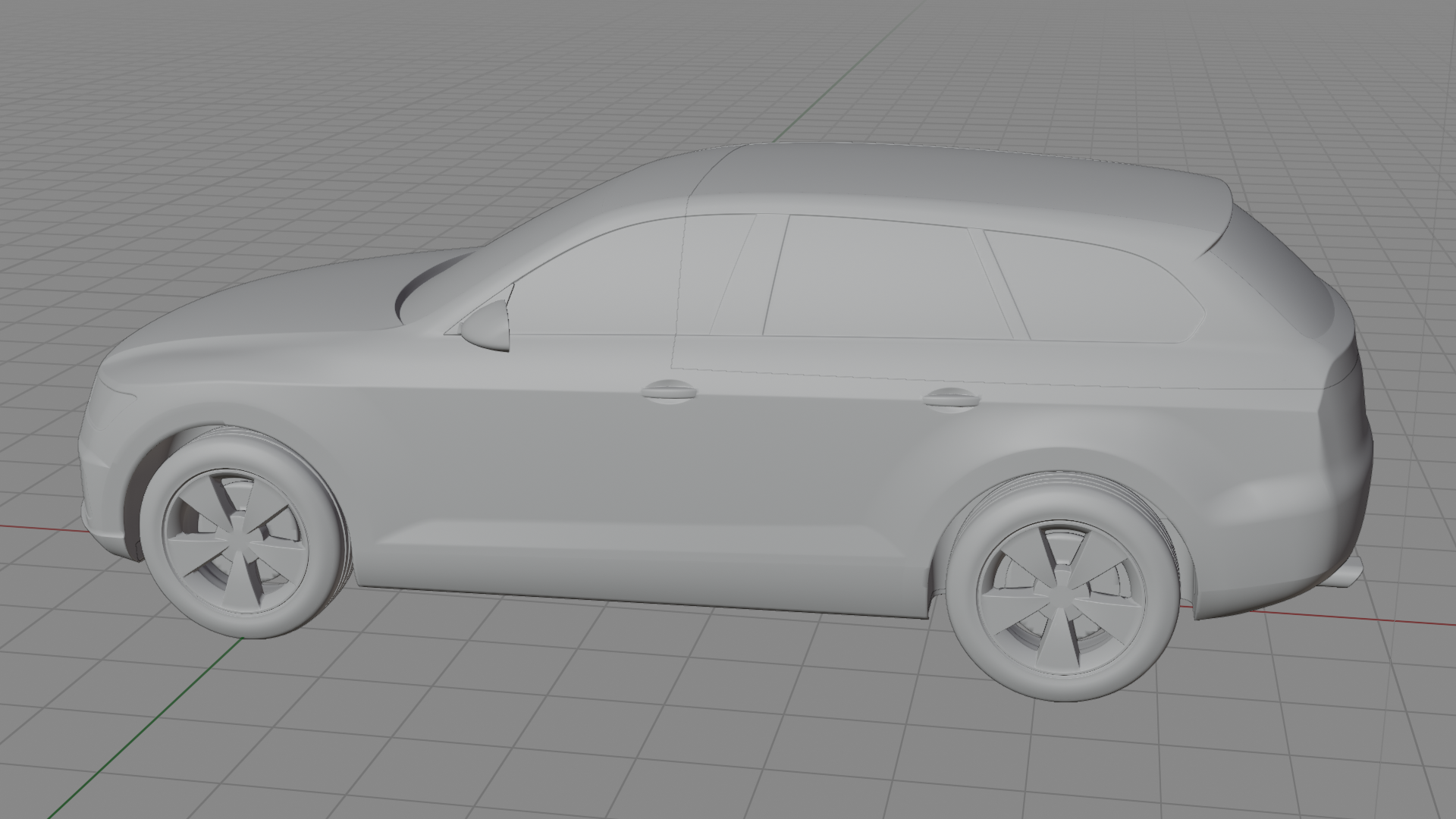Select the car's side mirror
This screenshot has height=819, width=1456.
click(486, 325)
